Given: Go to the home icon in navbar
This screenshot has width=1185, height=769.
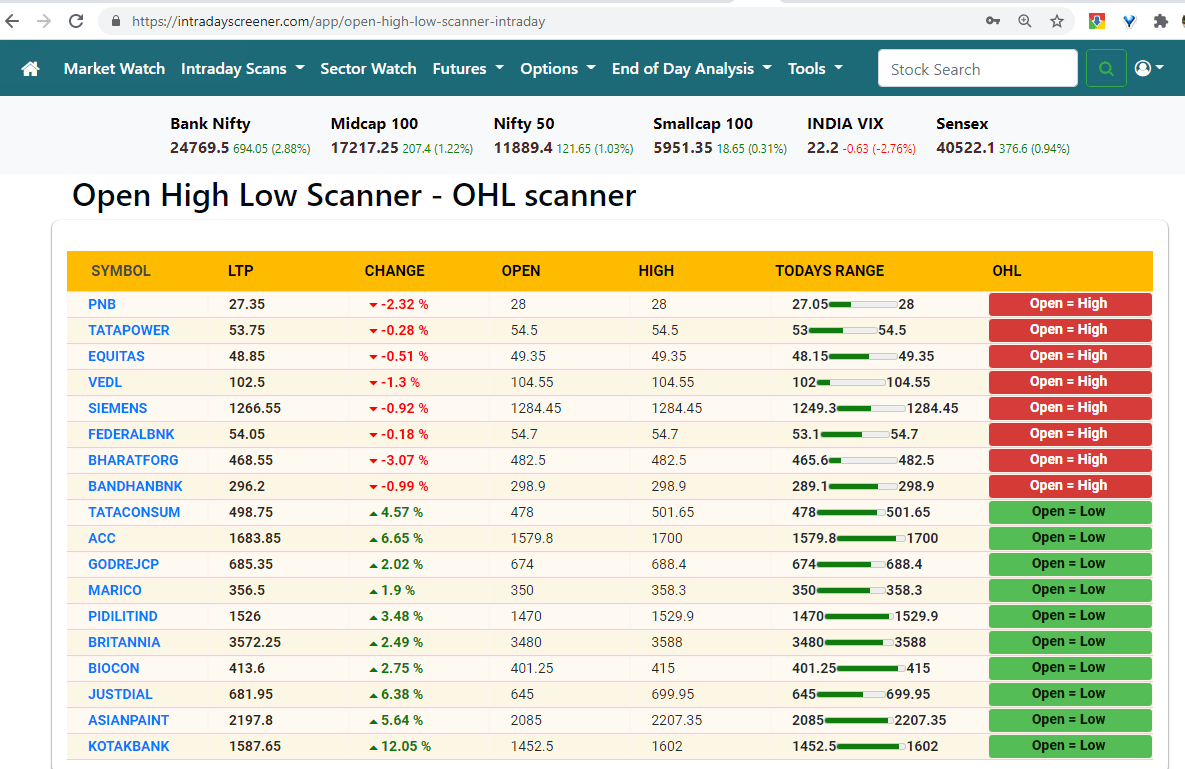Looking at the screenshot, I should (x=30, y=69).
